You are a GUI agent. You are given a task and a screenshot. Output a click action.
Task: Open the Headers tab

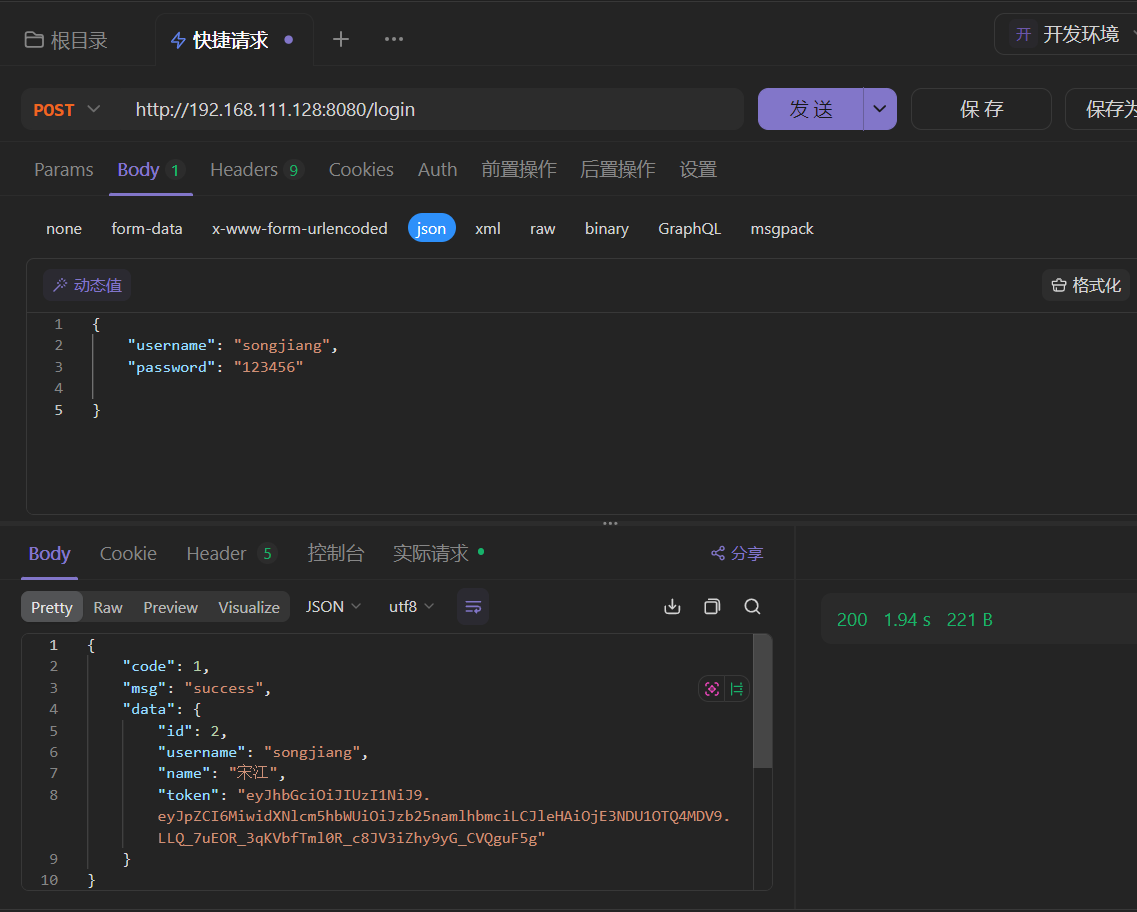pos(256,170)
